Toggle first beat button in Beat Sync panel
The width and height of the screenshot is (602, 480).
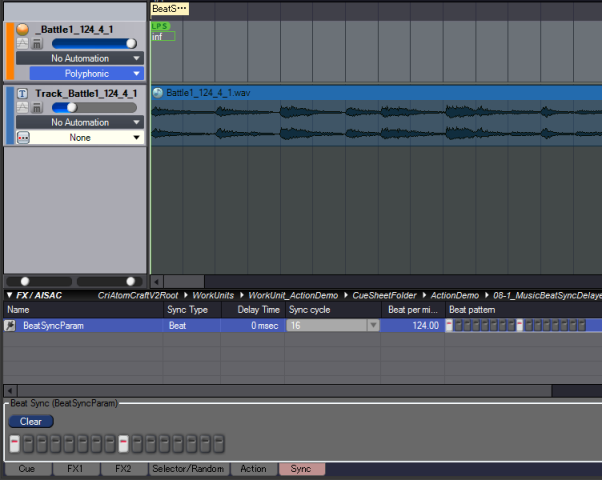tap(15, 444)
